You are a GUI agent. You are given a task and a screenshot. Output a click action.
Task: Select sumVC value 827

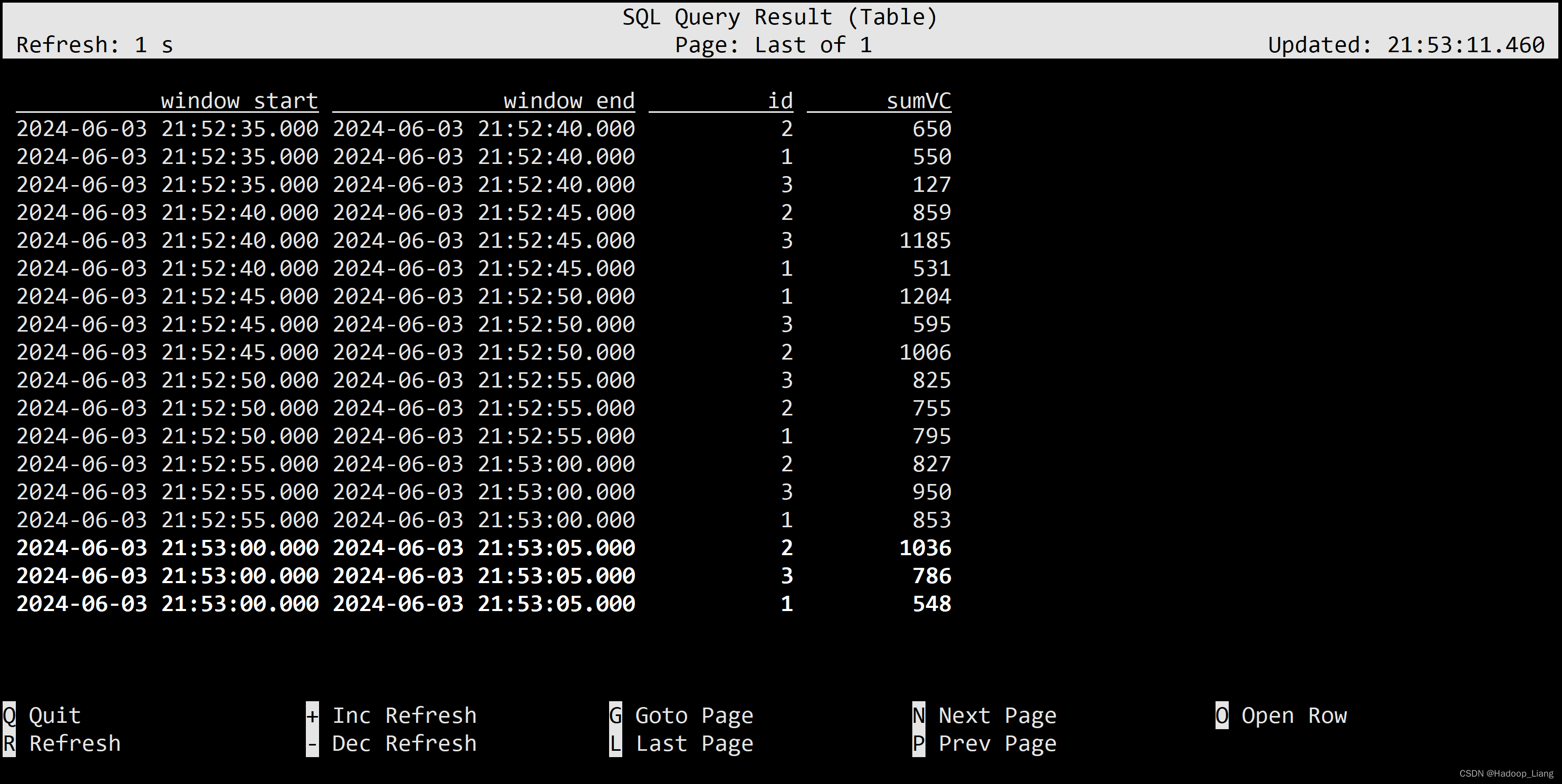pyautogui.click(x=932, y=464)
